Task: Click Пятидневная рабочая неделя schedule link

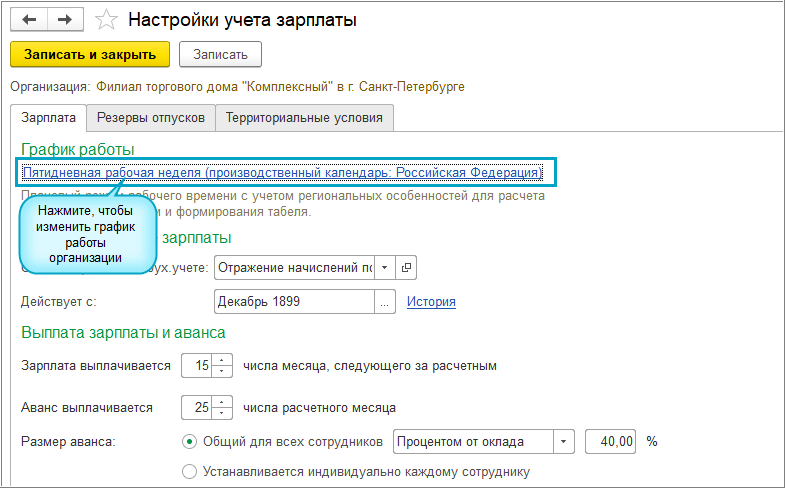Action: [282, 172]
